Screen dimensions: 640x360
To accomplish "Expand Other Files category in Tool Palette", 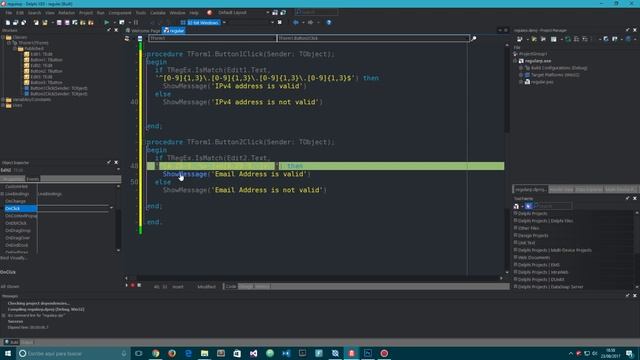I will pyautogui.click(x=516, y=228).
